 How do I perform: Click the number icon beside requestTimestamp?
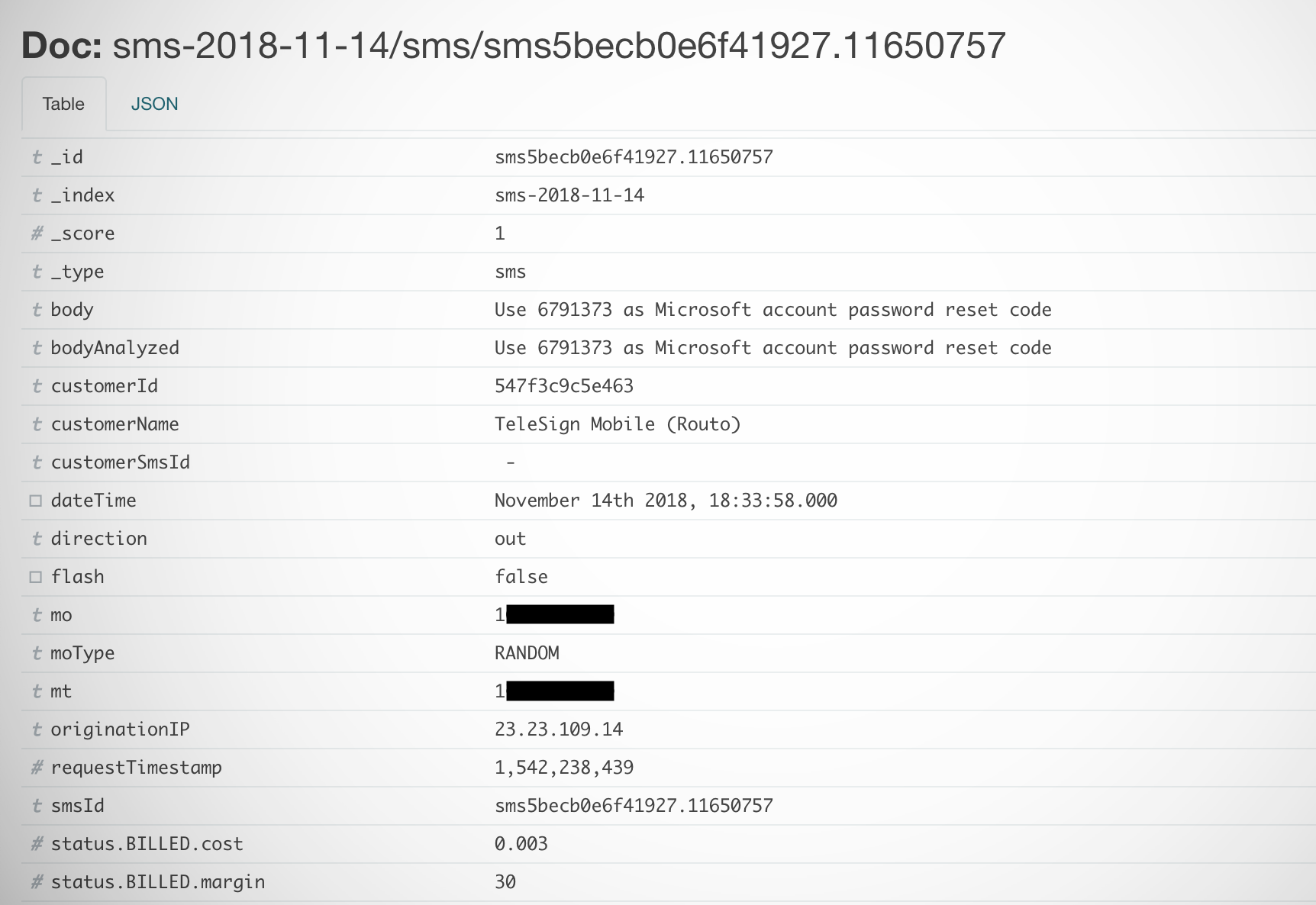(37, 768)
